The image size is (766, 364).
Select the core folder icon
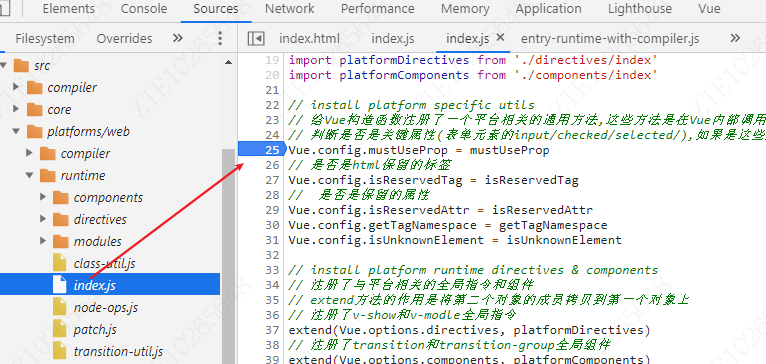(x=35, y=109)
